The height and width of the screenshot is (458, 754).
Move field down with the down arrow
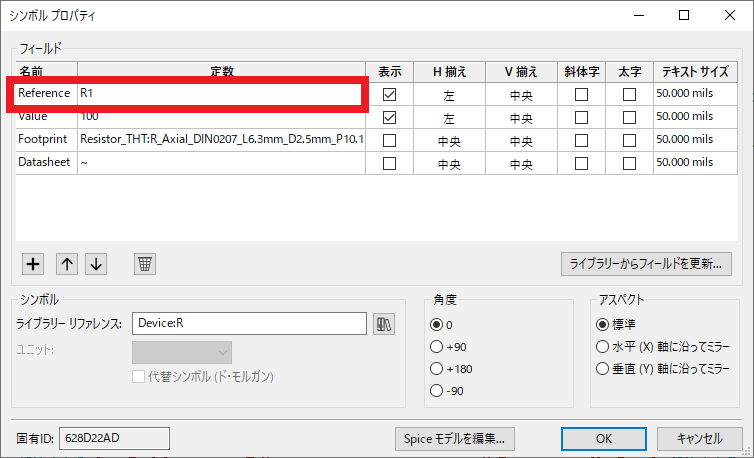tap(96, 264)
